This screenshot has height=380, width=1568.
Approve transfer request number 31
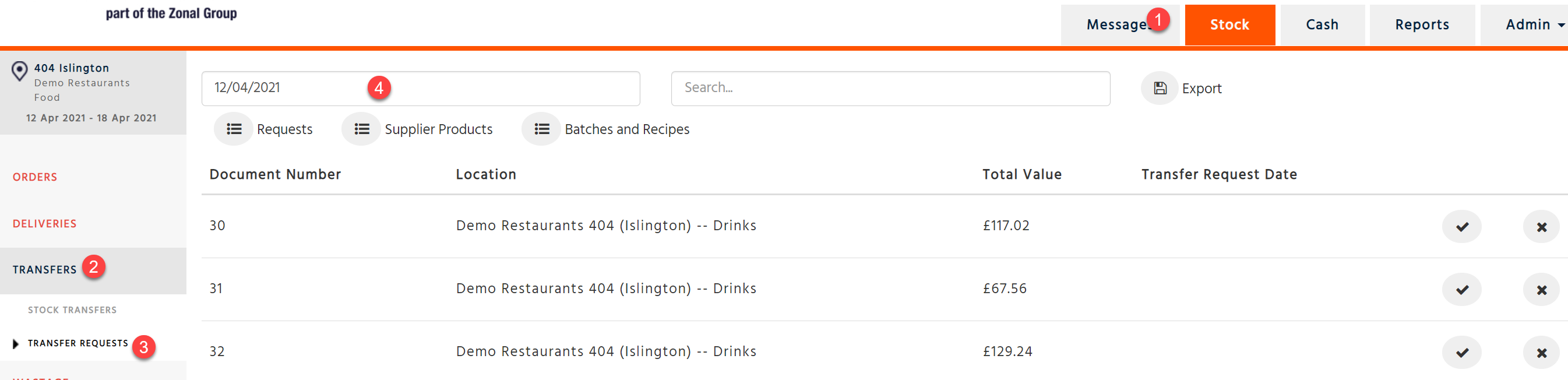(x=1461, y=289)
